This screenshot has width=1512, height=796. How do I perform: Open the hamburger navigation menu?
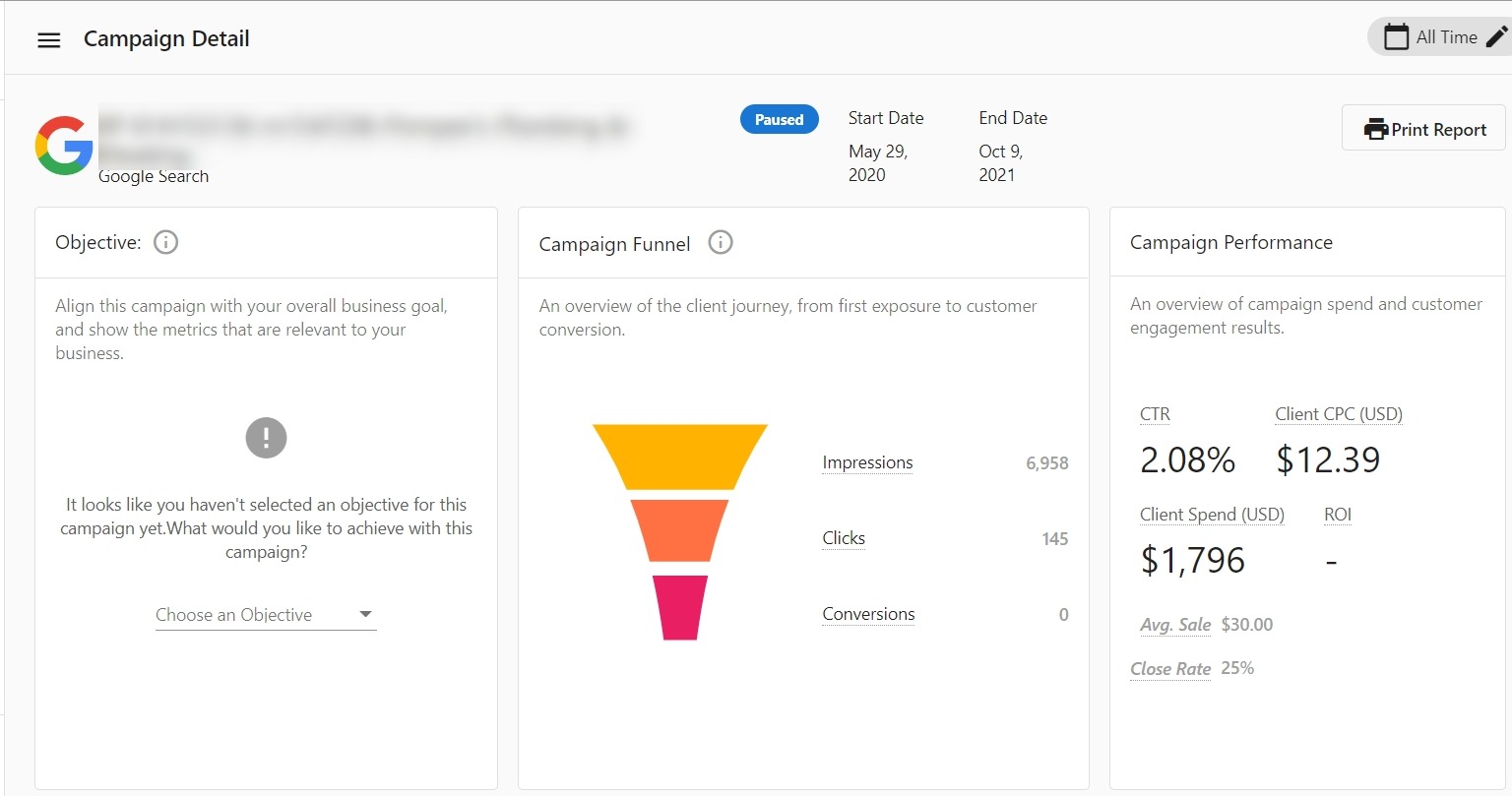tap(48, 39)
